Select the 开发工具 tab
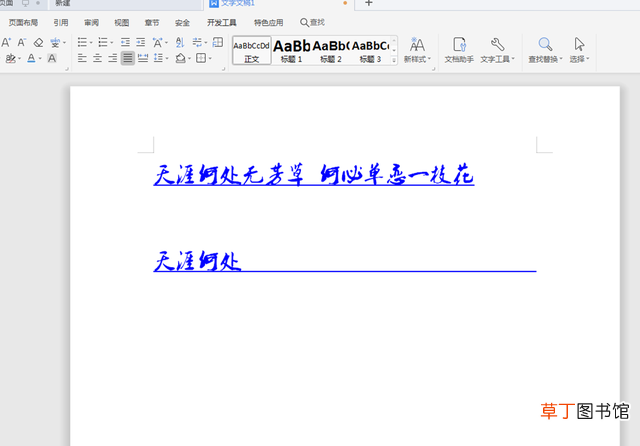This screenshot has width=640, height=446. [x=222, y=23]
